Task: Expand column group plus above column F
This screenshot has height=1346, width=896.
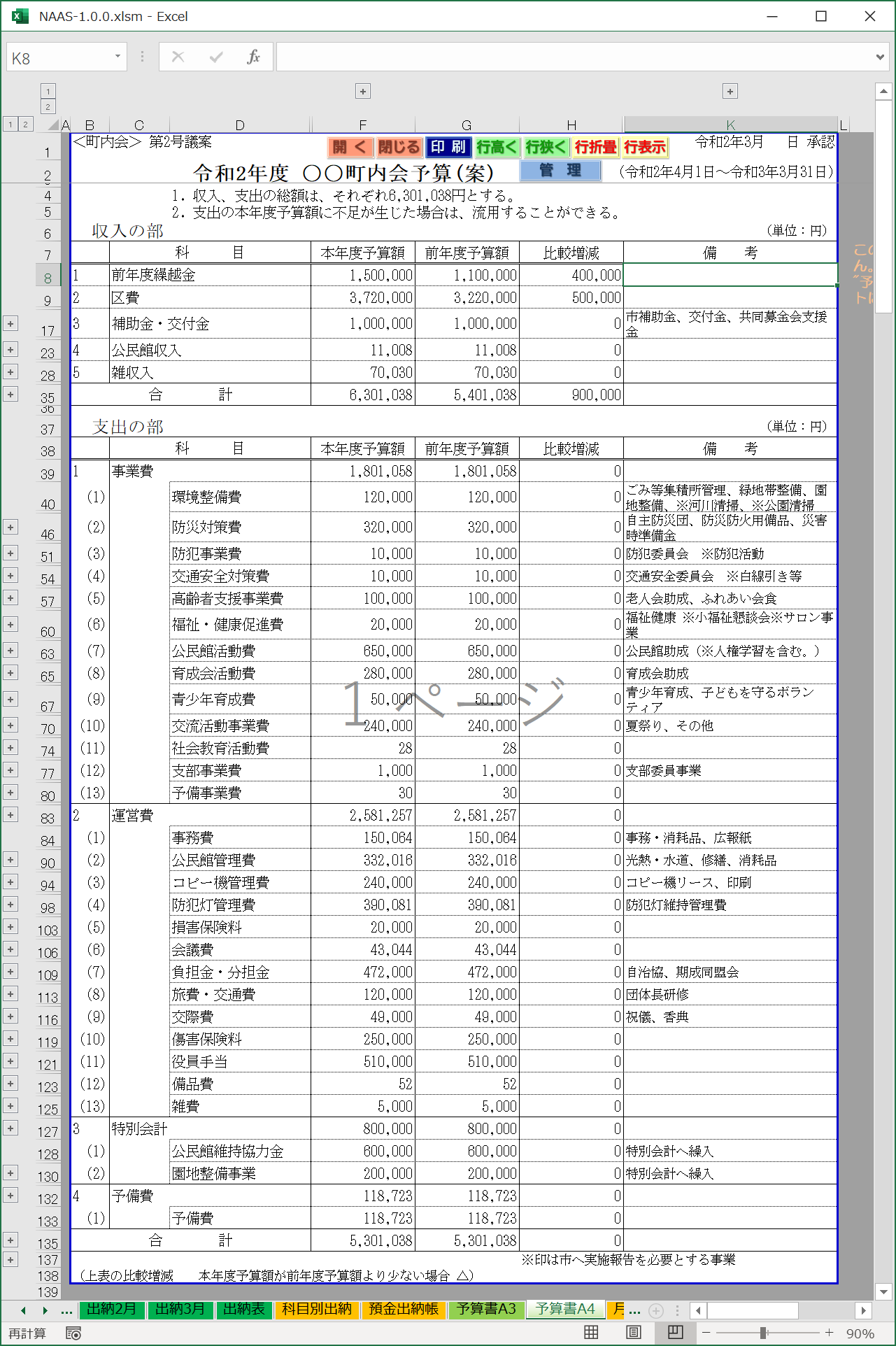Action: click(x=362, y=92)
